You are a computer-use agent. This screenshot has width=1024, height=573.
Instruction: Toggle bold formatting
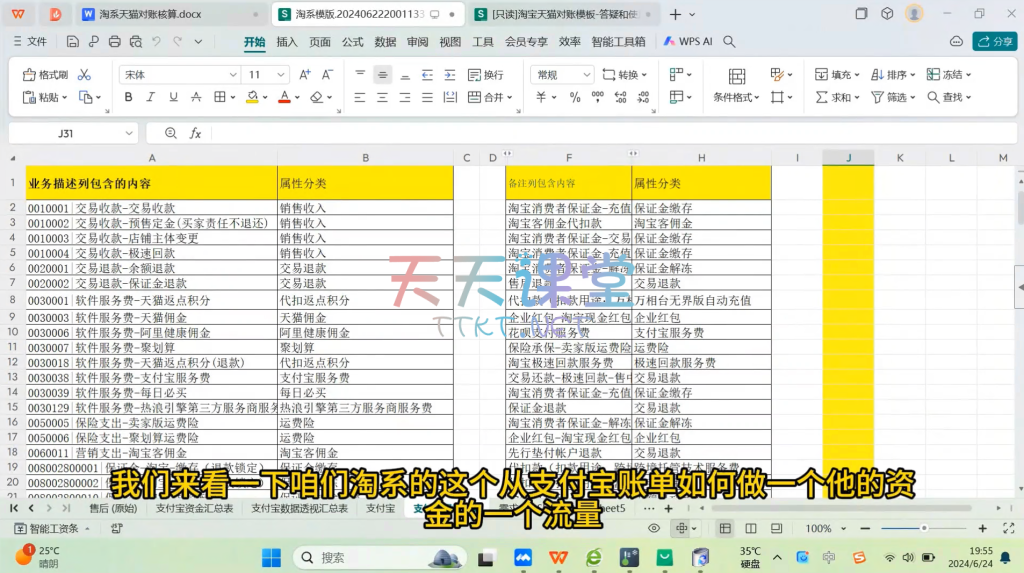coord(128,97)
